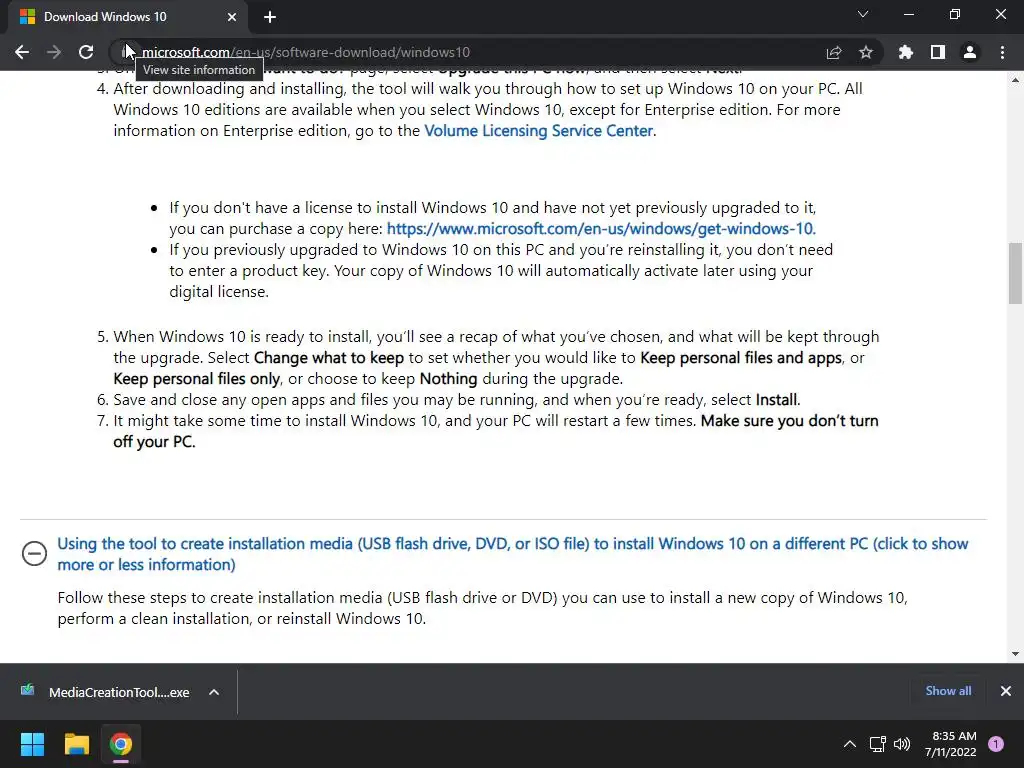Minimize the Chrome window
Image resolution: width=1024 pixels, height=768 pixels.
pyautogui.click(x=908, y=14)
